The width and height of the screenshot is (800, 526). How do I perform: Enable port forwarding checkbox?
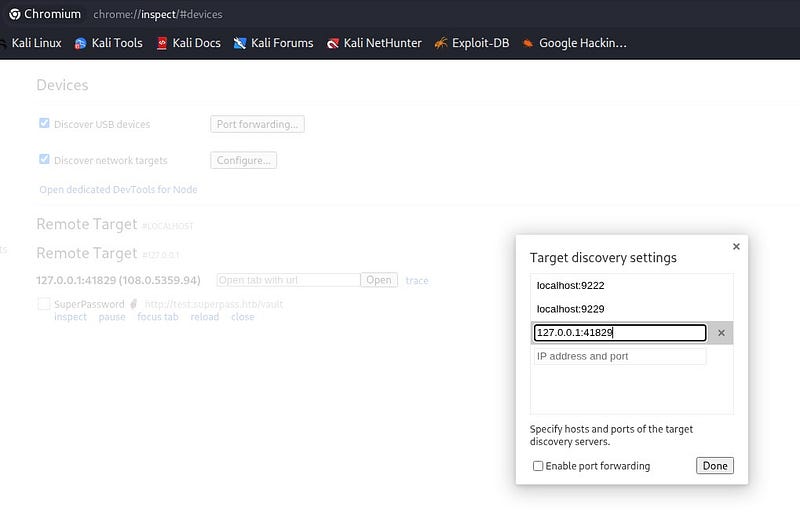[x=538, y=466]
